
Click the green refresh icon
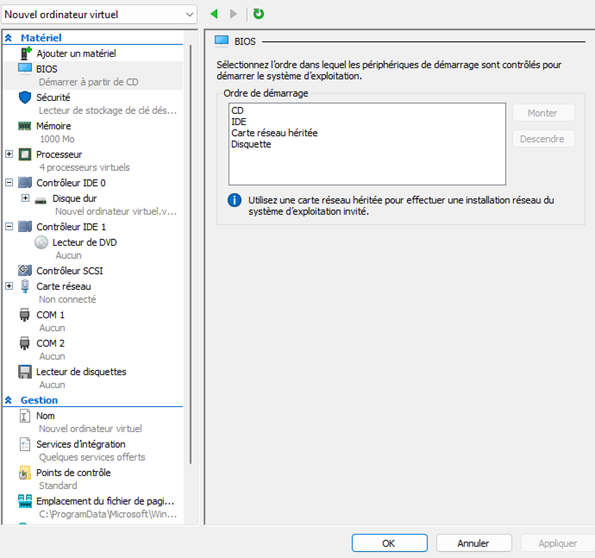tap(258, 14)
